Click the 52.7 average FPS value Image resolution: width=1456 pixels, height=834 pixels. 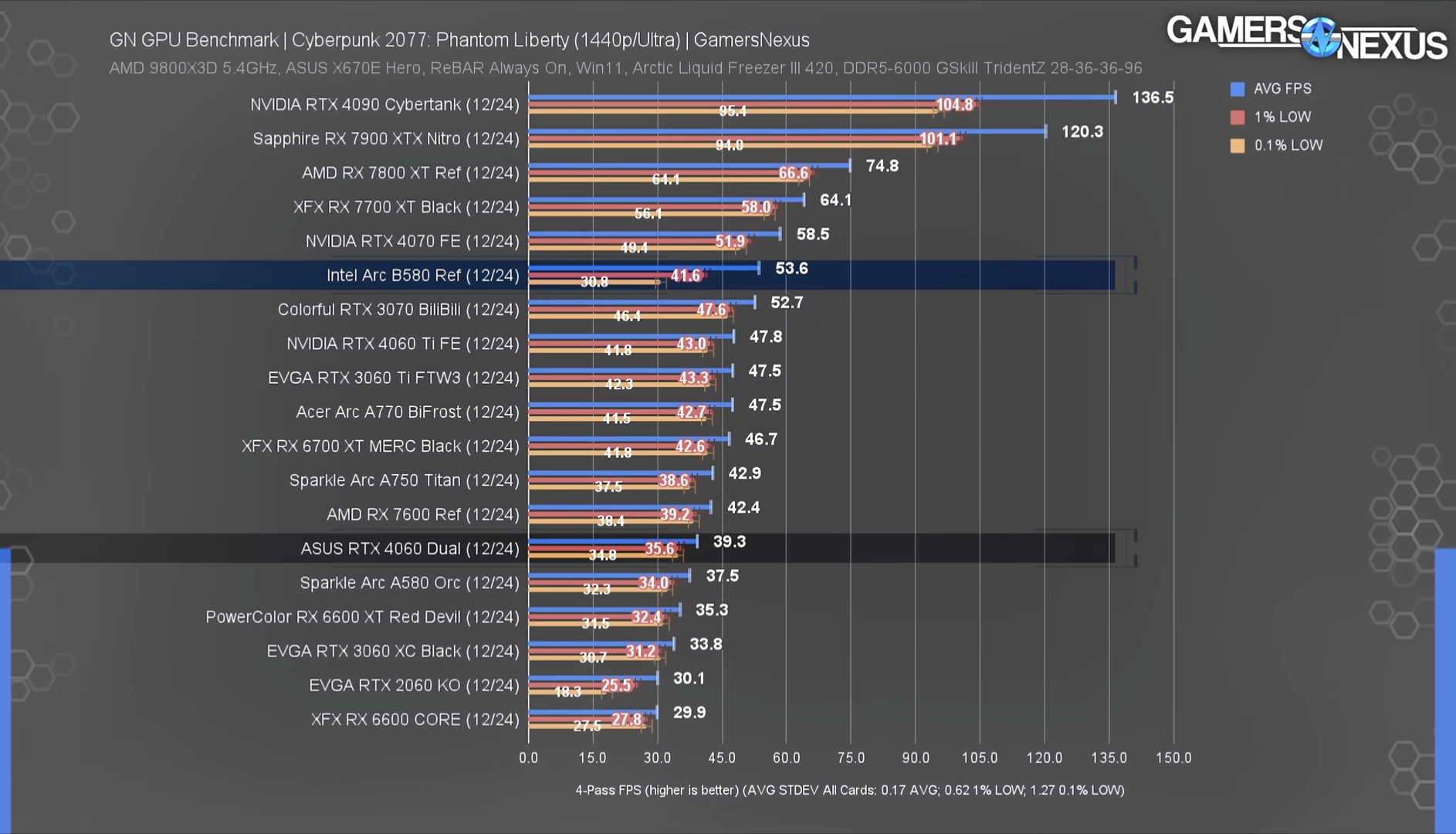tap(787, 302)
